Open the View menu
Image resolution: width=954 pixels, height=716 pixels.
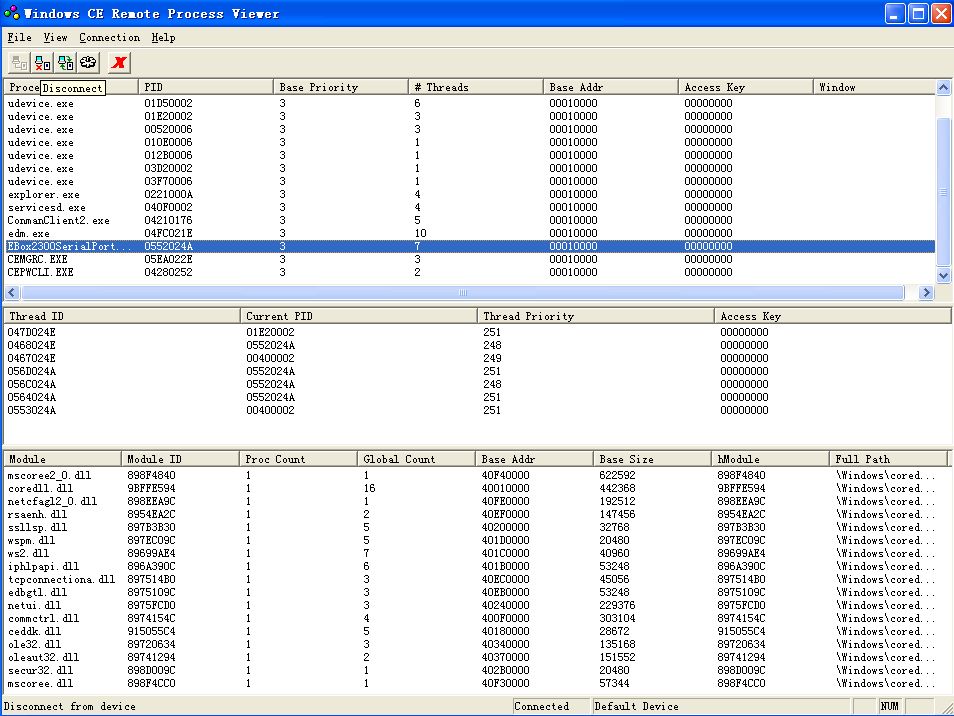pyautogui.click(x=55, y=38)
